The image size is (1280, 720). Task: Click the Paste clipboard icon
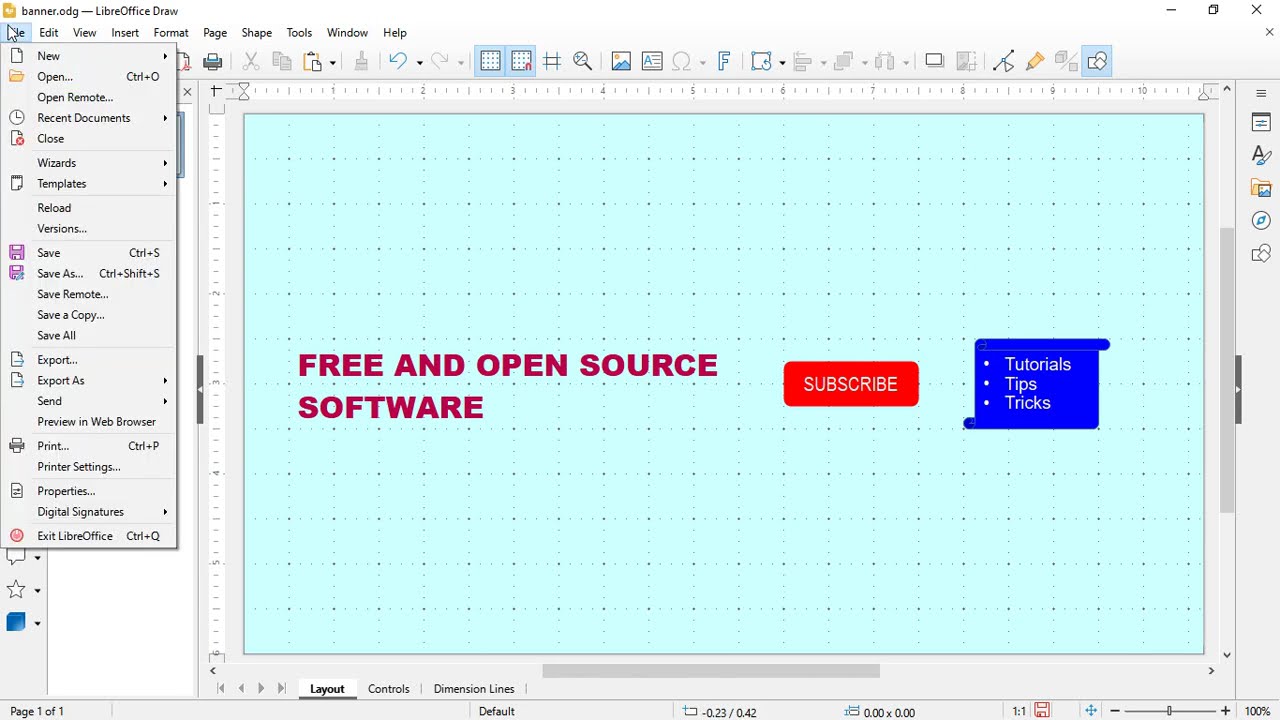click(313, 62)
